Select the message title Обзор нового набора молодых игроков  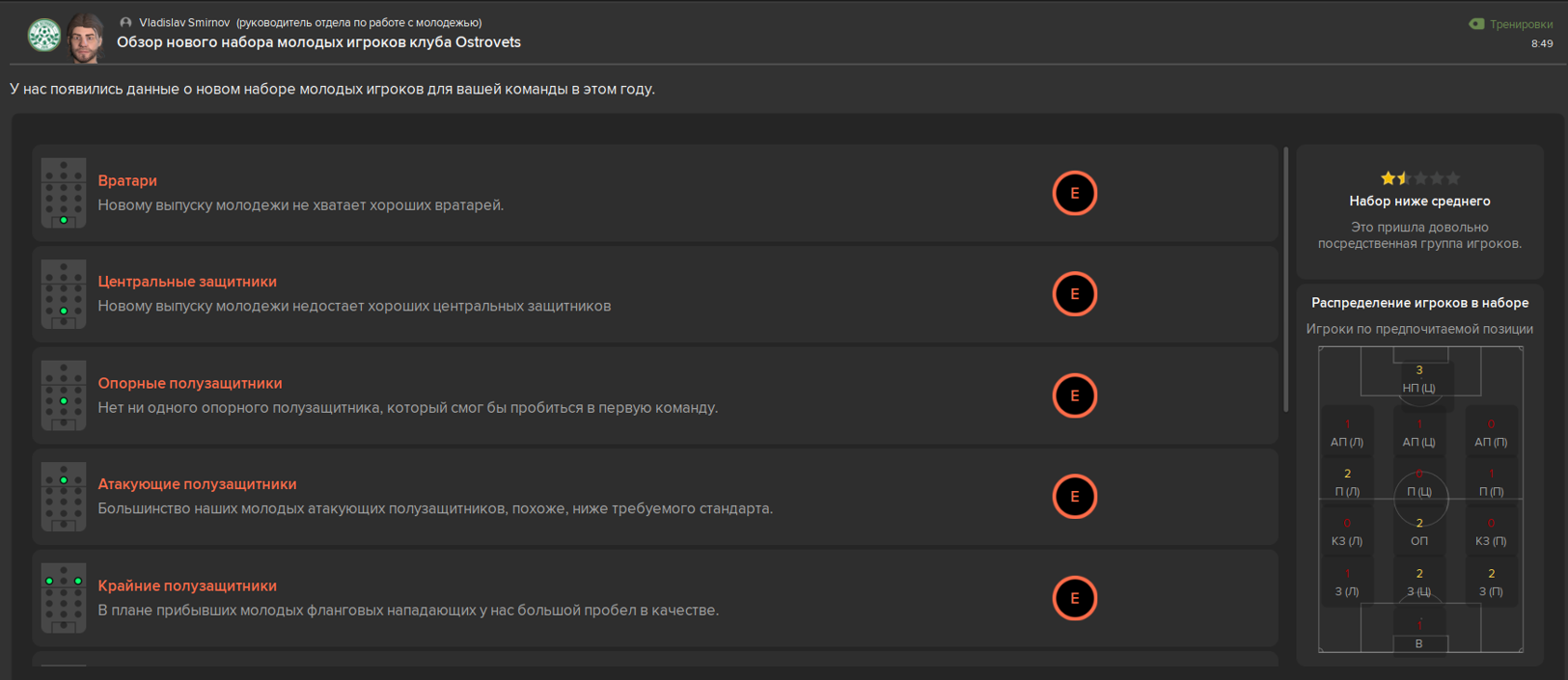point(318,42)
